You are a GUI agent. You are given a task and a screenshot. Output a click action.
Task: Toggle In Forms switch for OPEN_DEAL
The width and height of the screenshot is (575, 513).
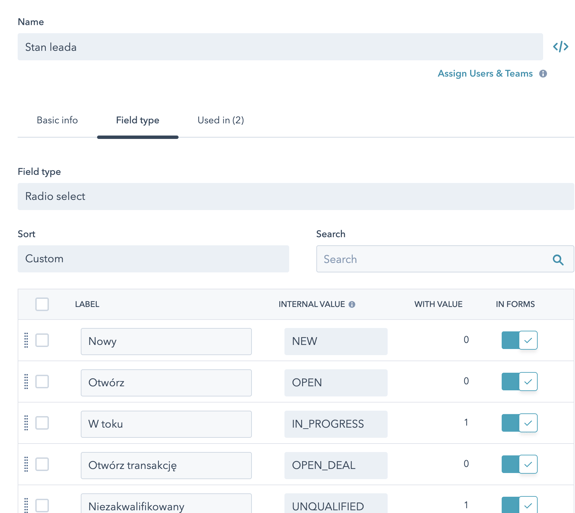tap(520, 464)
